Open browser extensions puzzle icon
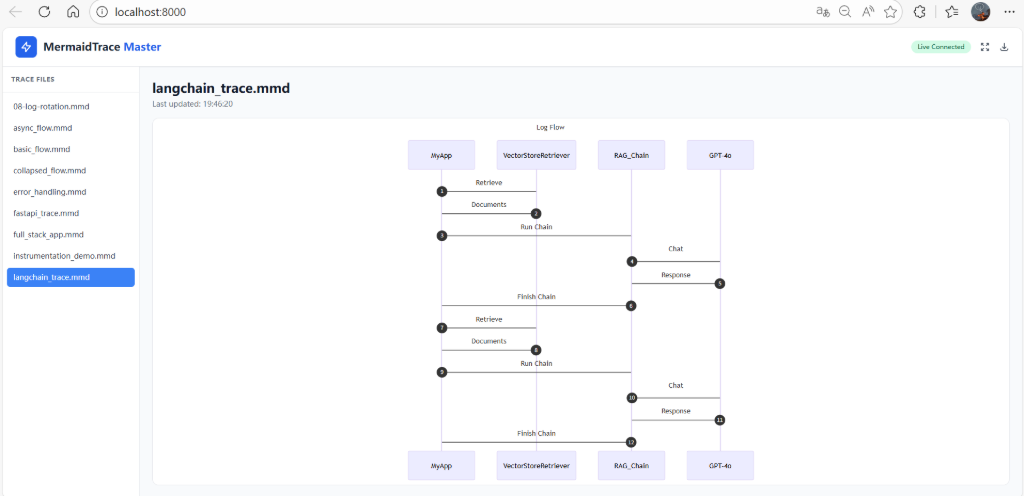Image resolution: width=1024 pixels, height=496 pixels. (920, 12)
